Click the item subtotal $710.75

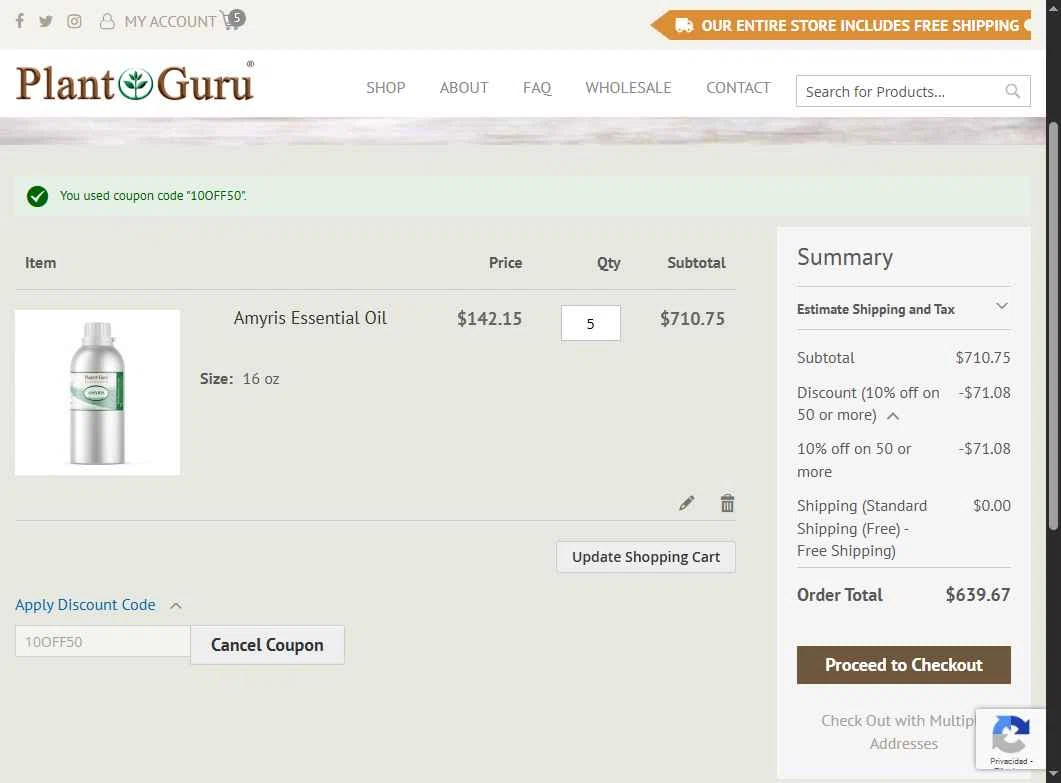[x=692, y=319]
